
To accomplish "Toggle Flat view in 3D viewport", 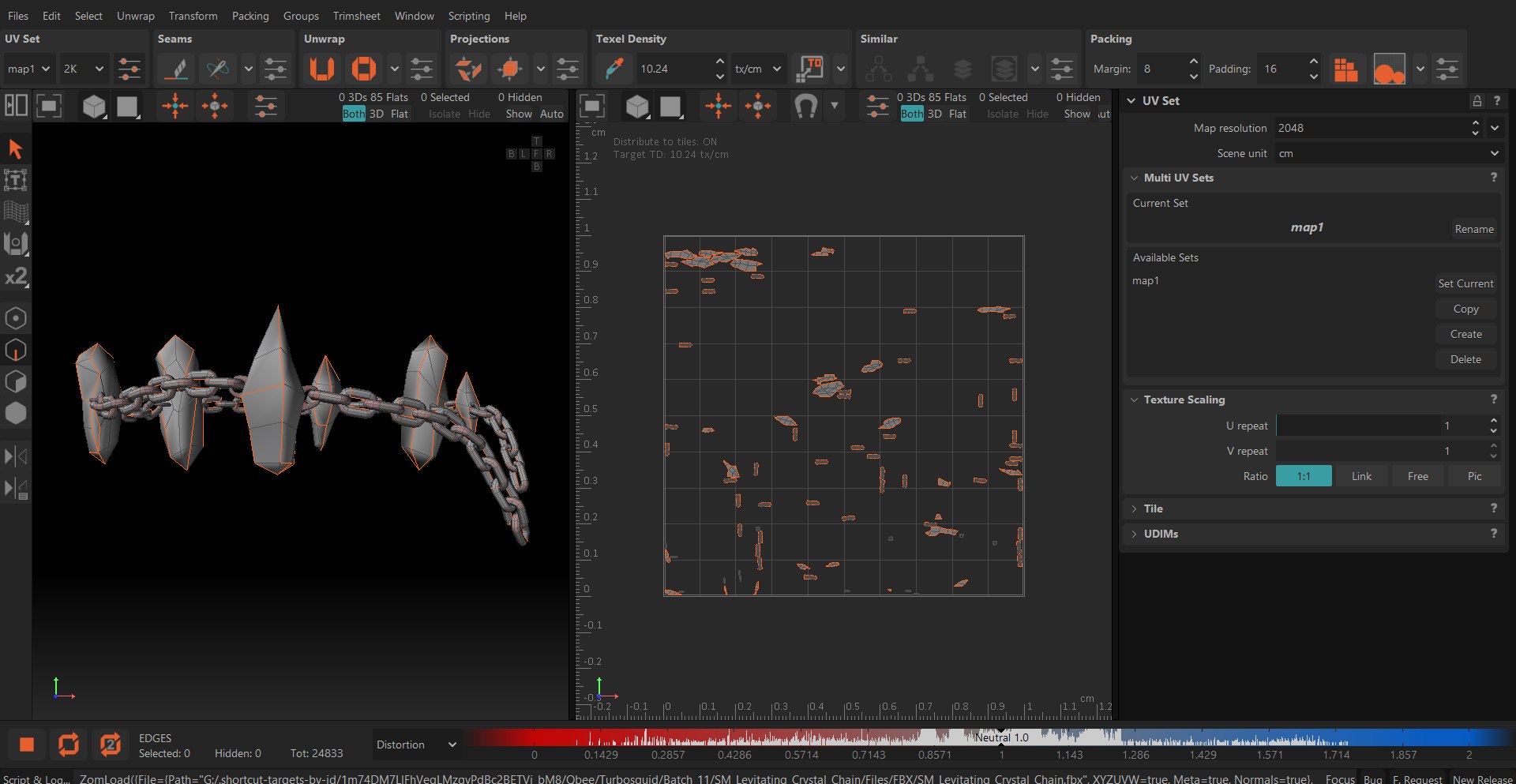I will [x=400, y=114].
